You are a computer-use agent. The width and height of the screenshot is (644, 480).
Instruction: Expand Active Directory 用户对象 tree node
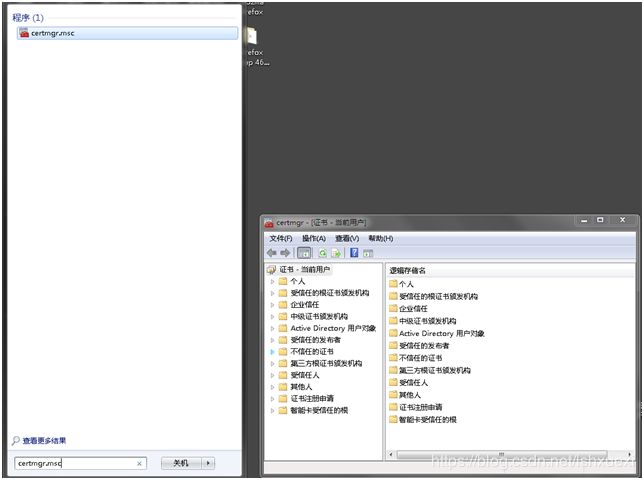(272, 328)
